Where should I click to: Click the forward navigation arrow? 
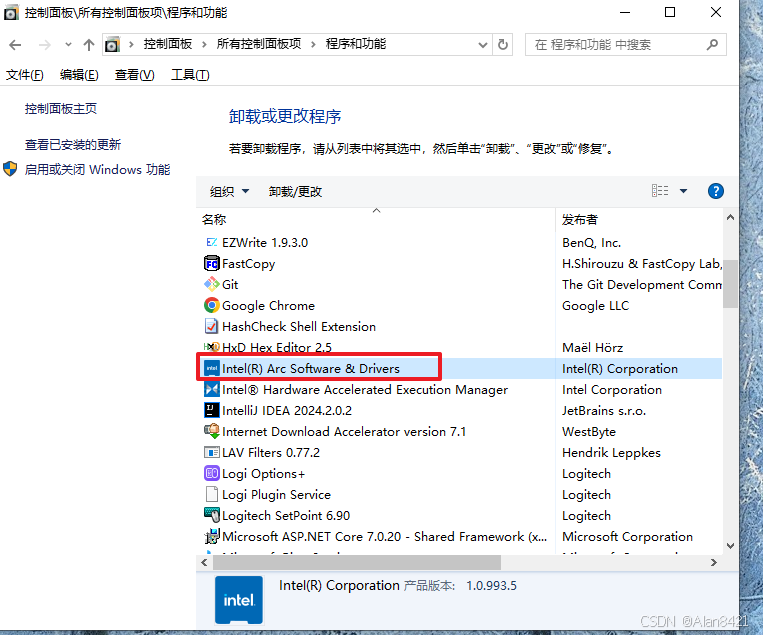(44, 45)
